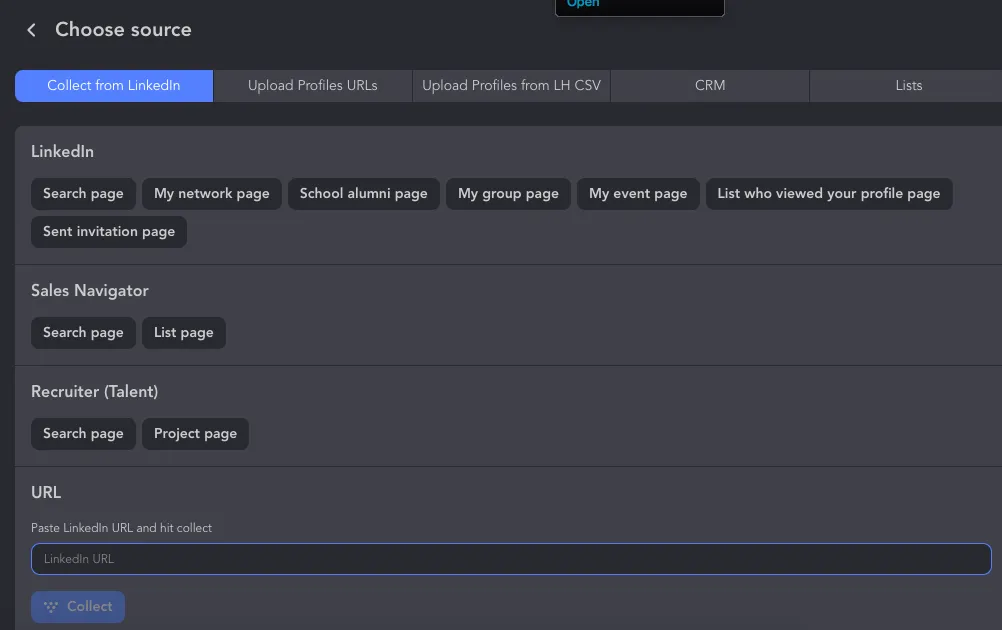Click the Choose source heading
The height and width of the screenshot is (630, 1002).
(123, 29)
